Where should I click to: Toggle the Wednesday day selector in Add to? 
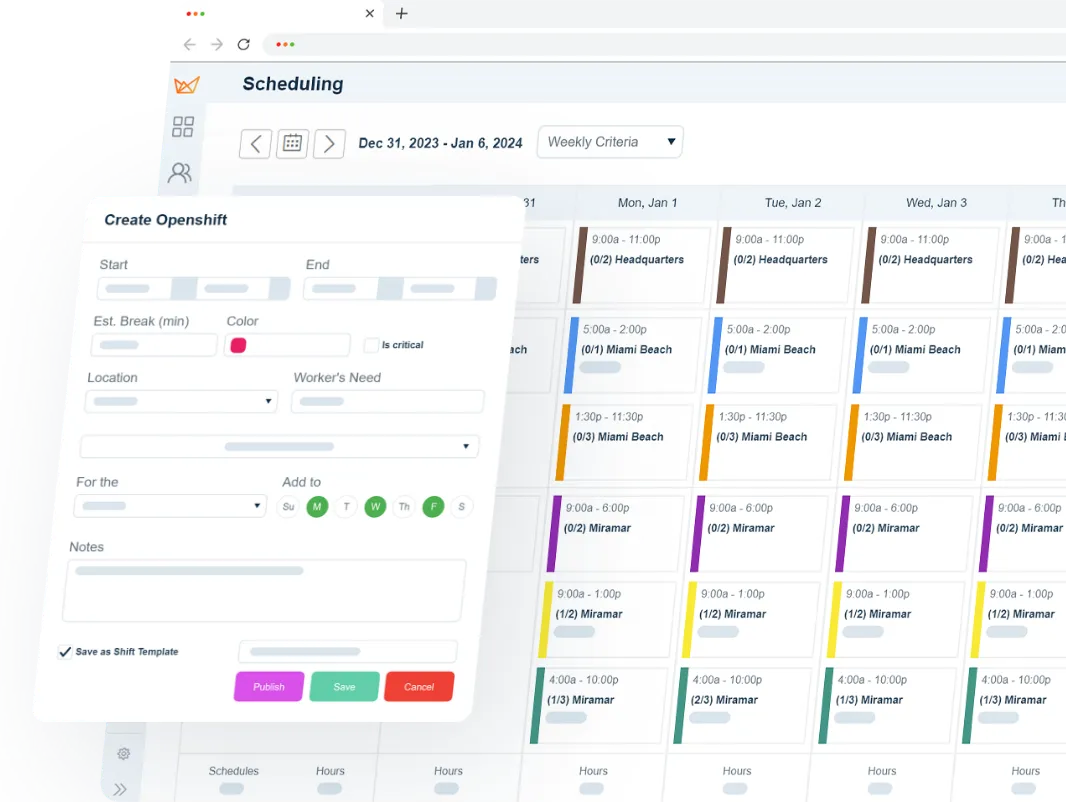375,507
